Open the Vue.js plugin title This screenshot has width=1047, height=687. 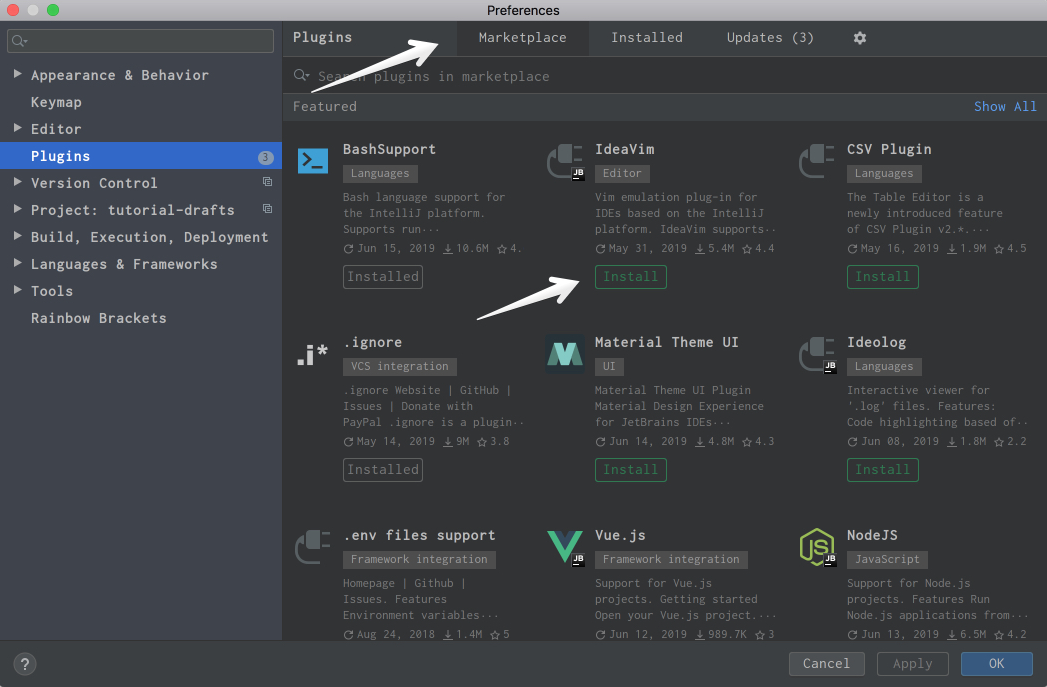(x=620, y=535)
